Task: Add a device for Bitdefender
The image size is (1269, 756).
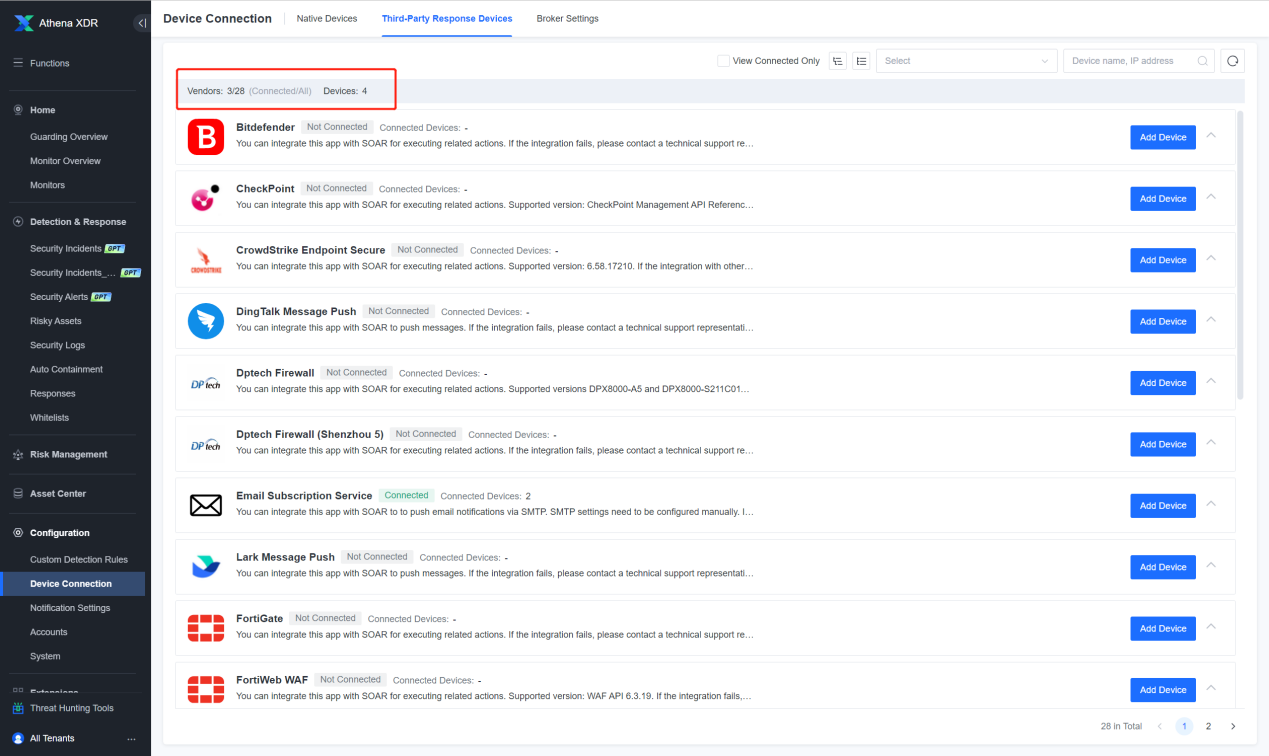Action: click(1163, 137)
